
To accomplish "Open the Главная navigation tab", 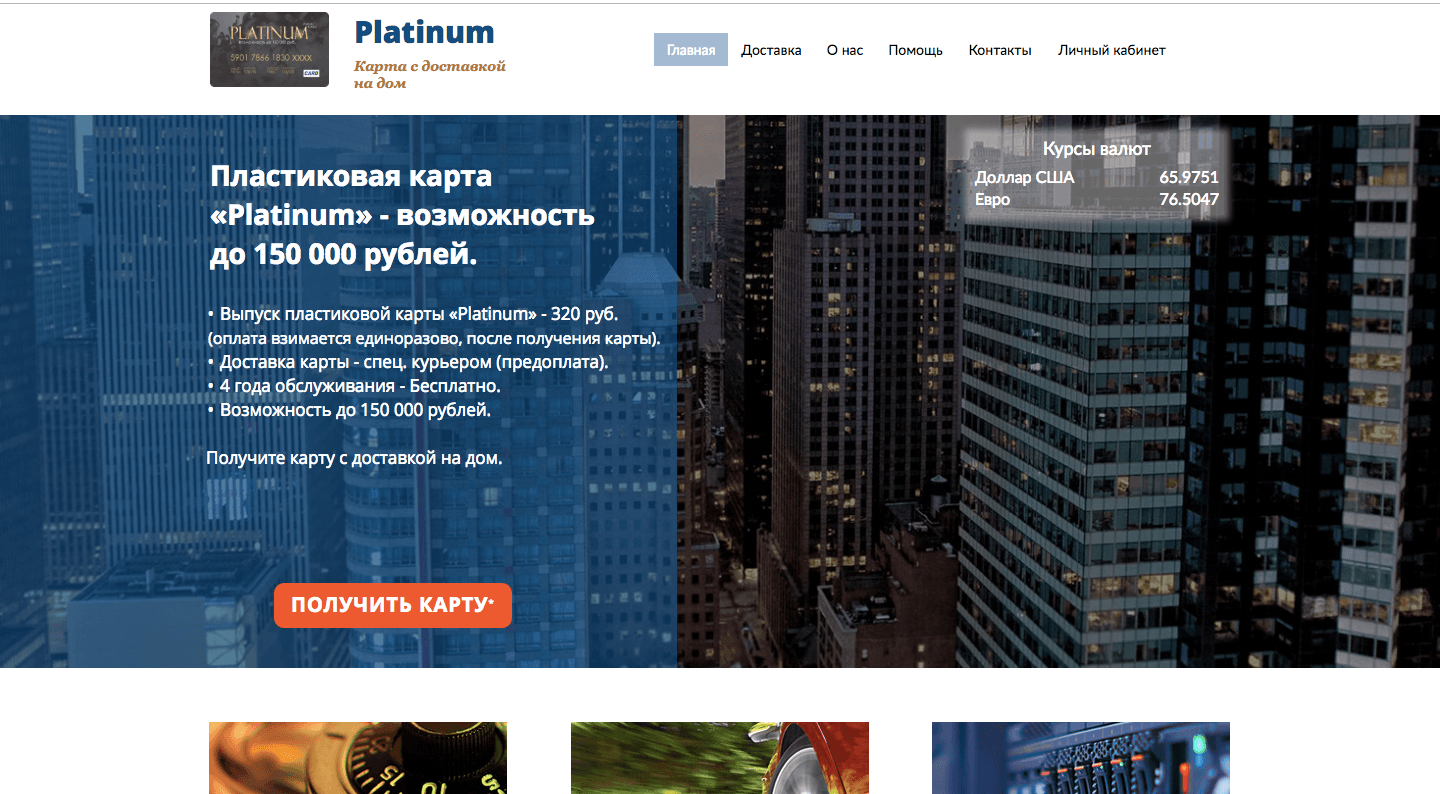I will 690,49.
